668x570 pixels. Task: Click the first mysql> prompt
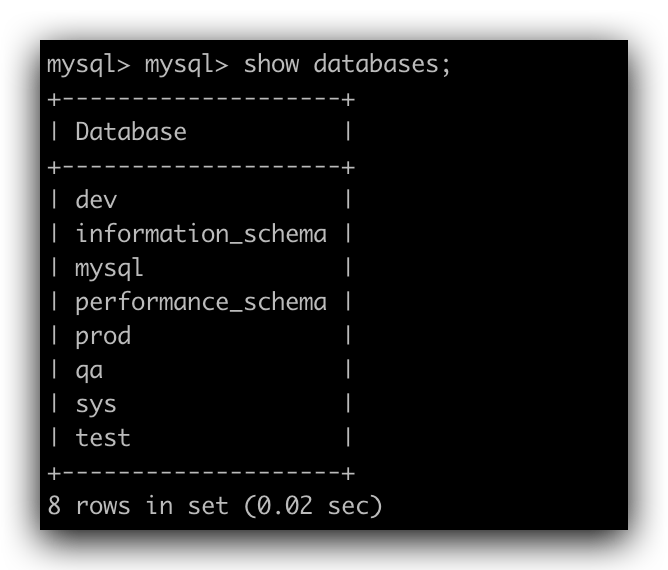tap(88, 64)
